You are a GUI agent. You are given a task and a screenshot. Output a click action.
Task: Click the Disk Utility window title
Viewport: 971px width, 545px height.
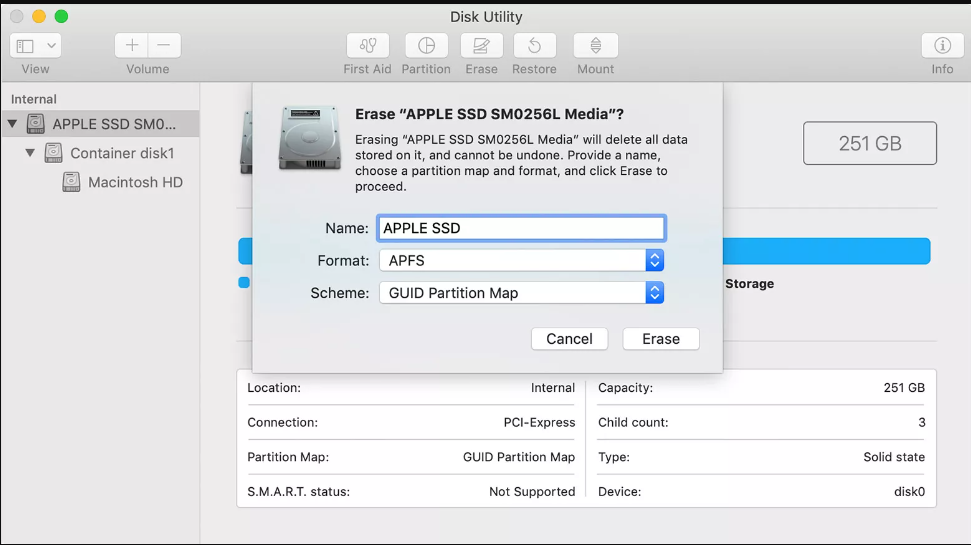point(486,17)
